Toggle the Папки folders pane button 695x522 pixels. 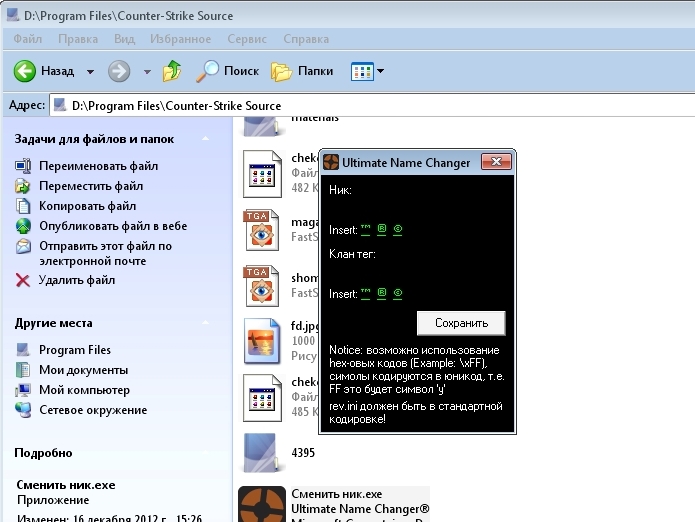pyautogui.click(x=301, y=71)
